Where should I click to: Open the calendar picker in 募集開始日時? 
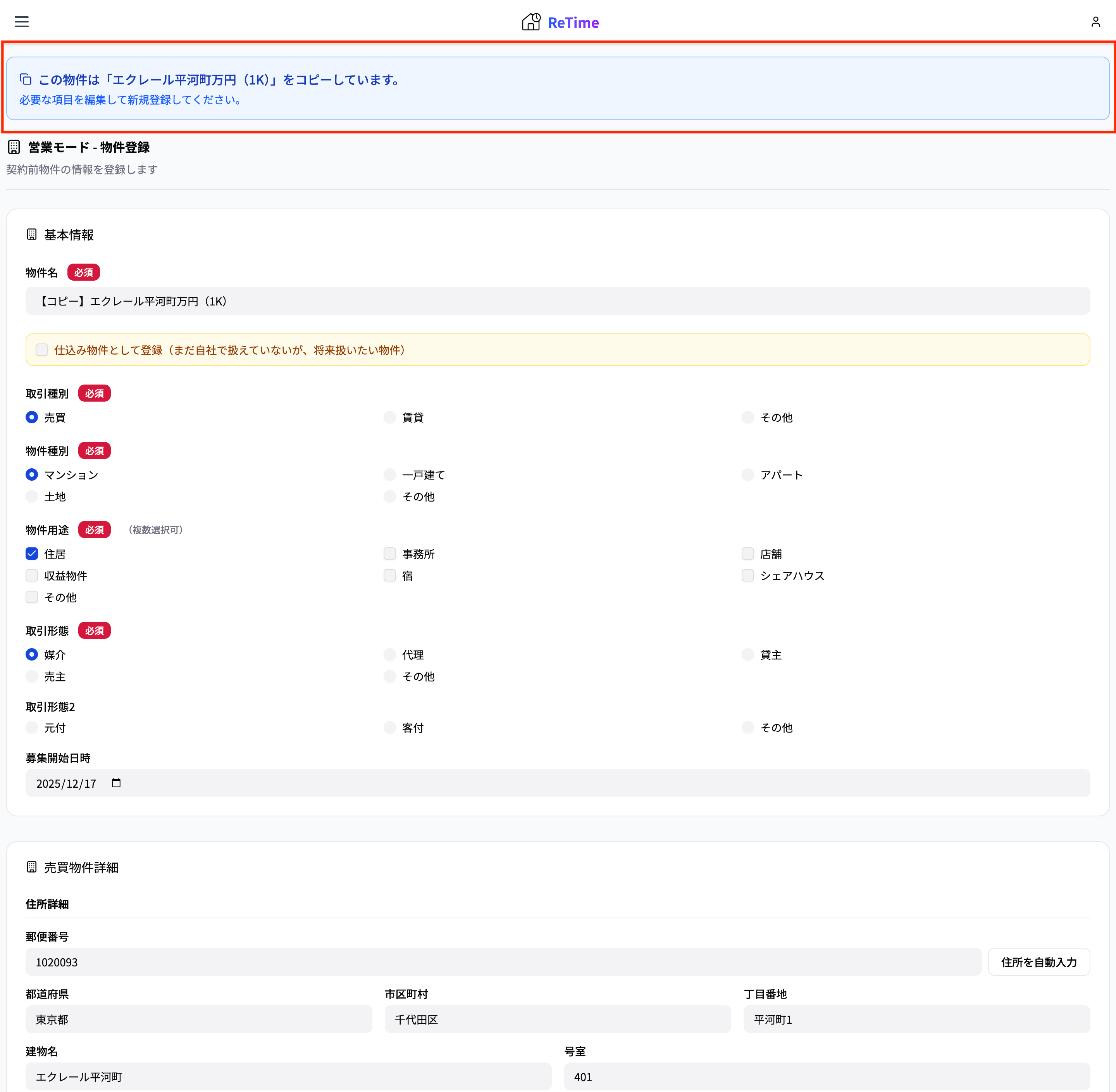(x=116, y=783)
